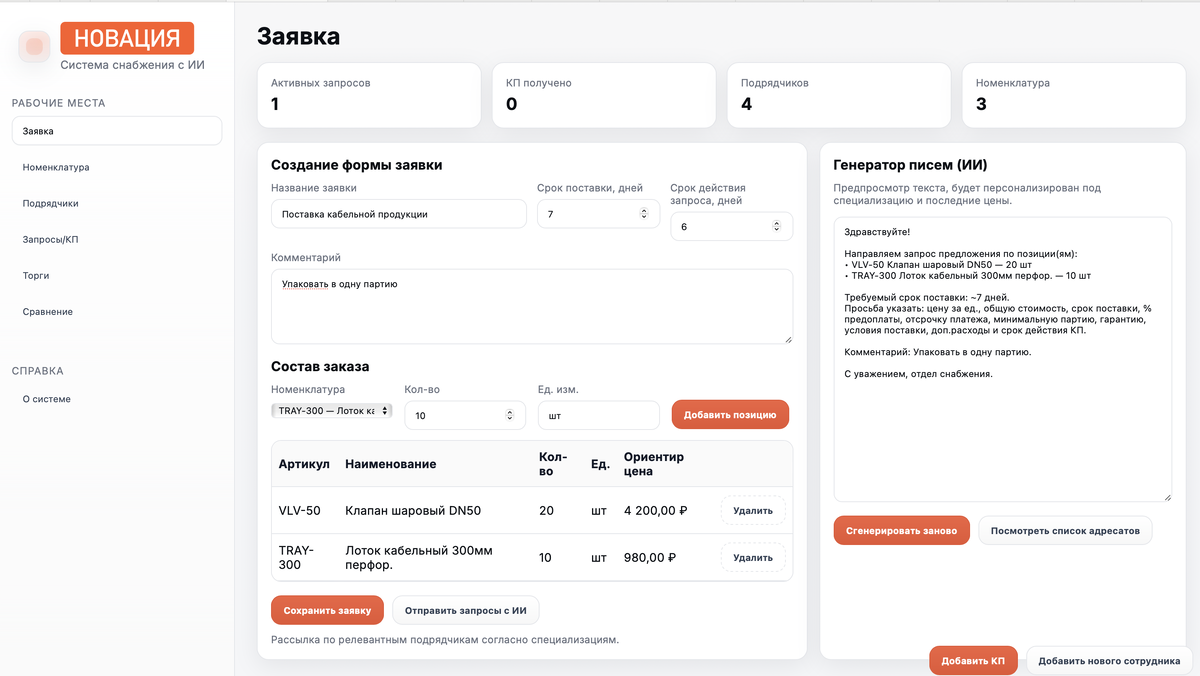
Task: Click Отправить запросы с ИИ button
Action: coord(466,610)
